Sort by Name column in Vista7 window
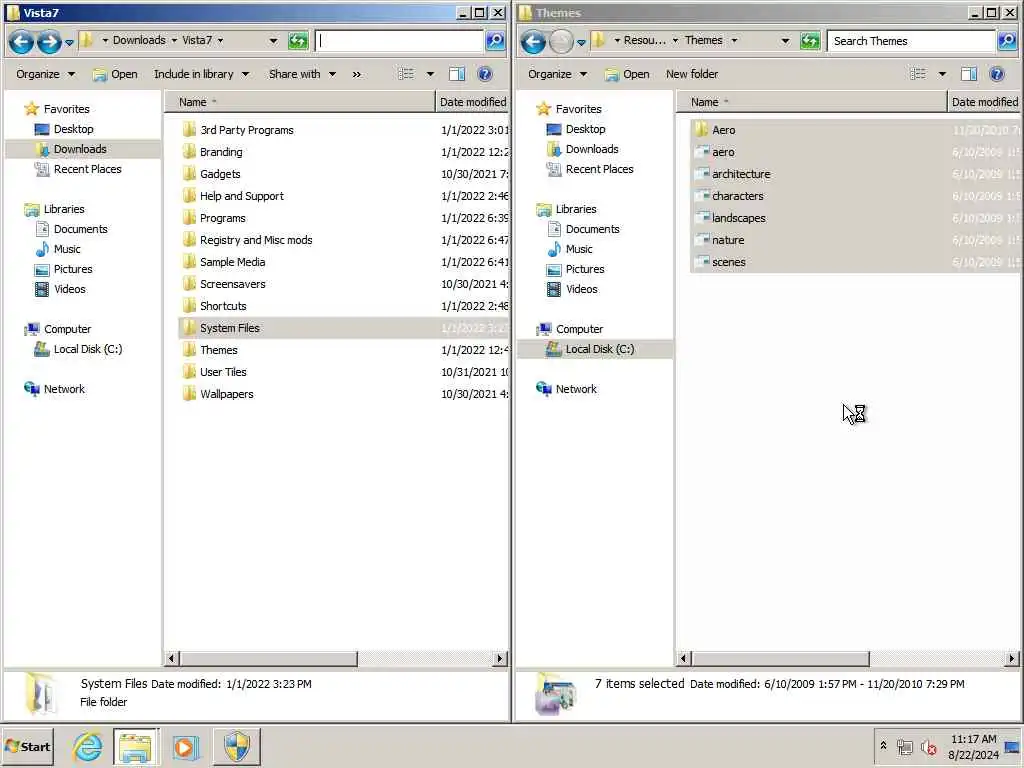1024x768 pixels. click(299, 102)
